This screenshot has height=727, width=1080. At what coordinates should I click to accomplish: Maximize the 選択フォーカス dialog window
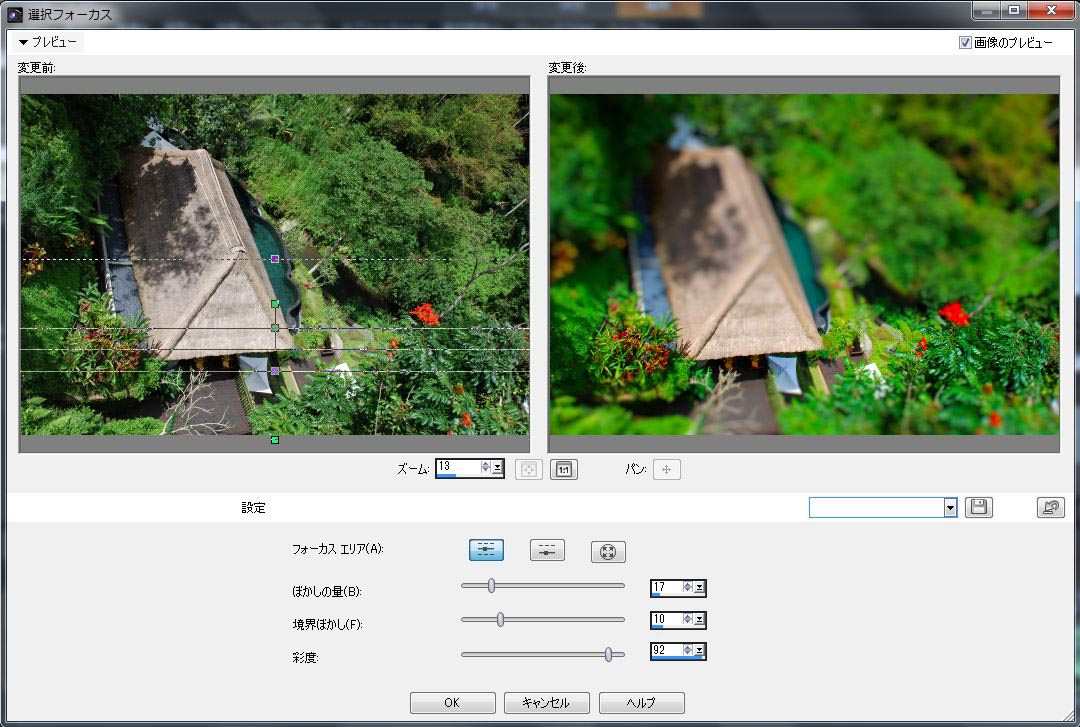(1014, 10)
